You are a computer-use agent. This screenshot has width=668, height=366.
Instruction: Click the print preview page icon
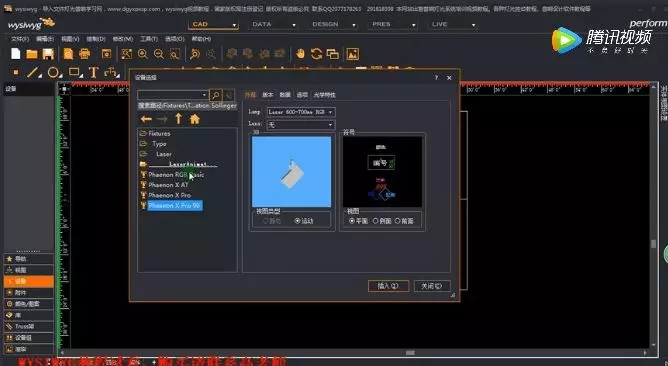tap(68, 54)
